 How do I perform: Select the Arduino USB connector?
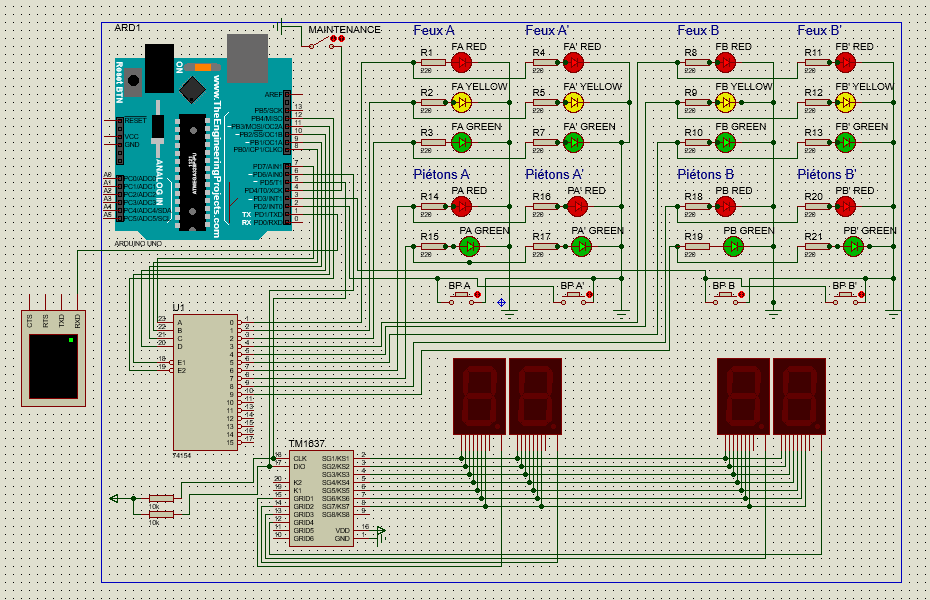[x=247, y=58]
